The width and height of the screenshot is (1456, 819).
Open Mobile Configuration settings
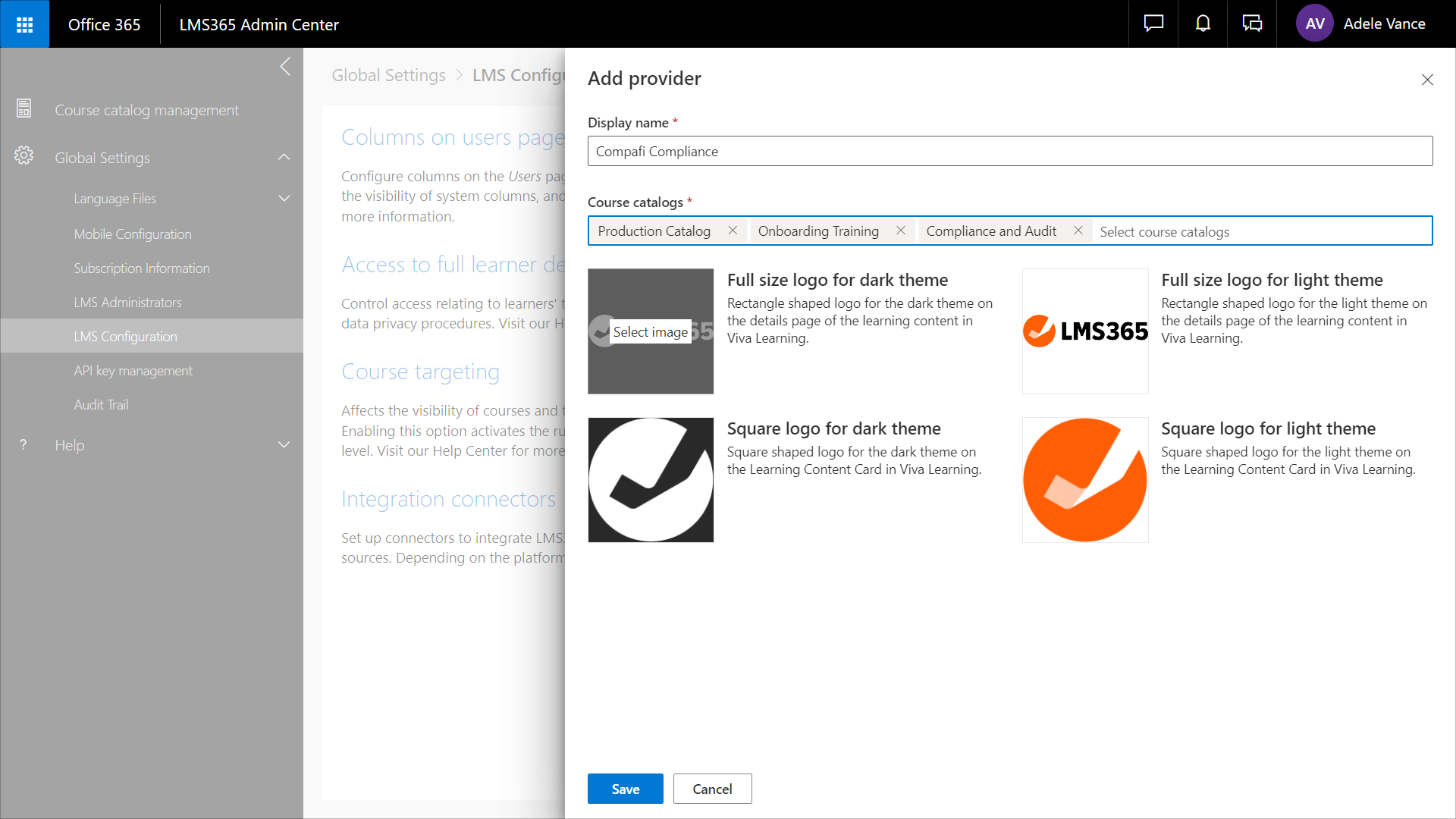(133, 234)
